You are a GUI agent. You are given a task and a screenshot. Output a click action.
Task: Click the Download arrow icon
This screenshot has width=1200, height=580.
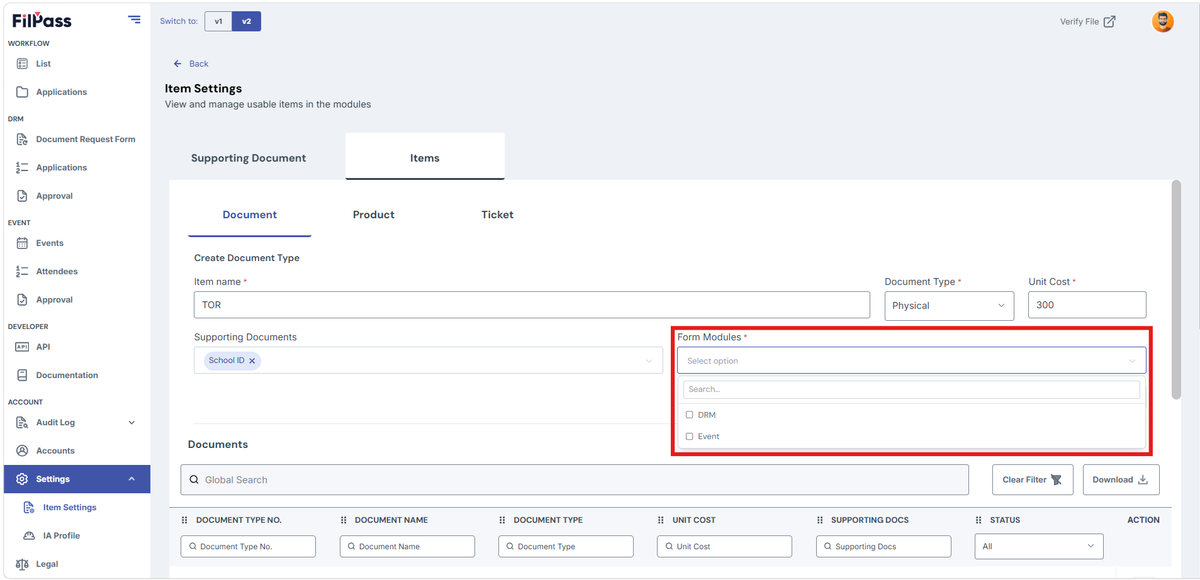tap(1143, 480)
